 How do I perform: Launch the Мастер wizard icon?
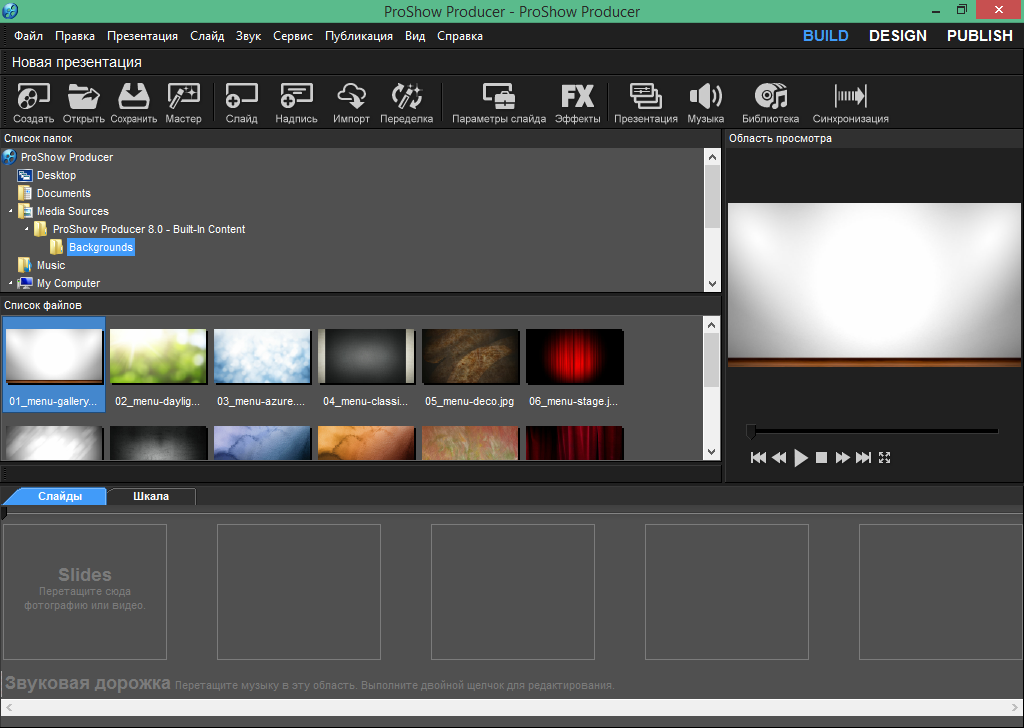(184, 103)
